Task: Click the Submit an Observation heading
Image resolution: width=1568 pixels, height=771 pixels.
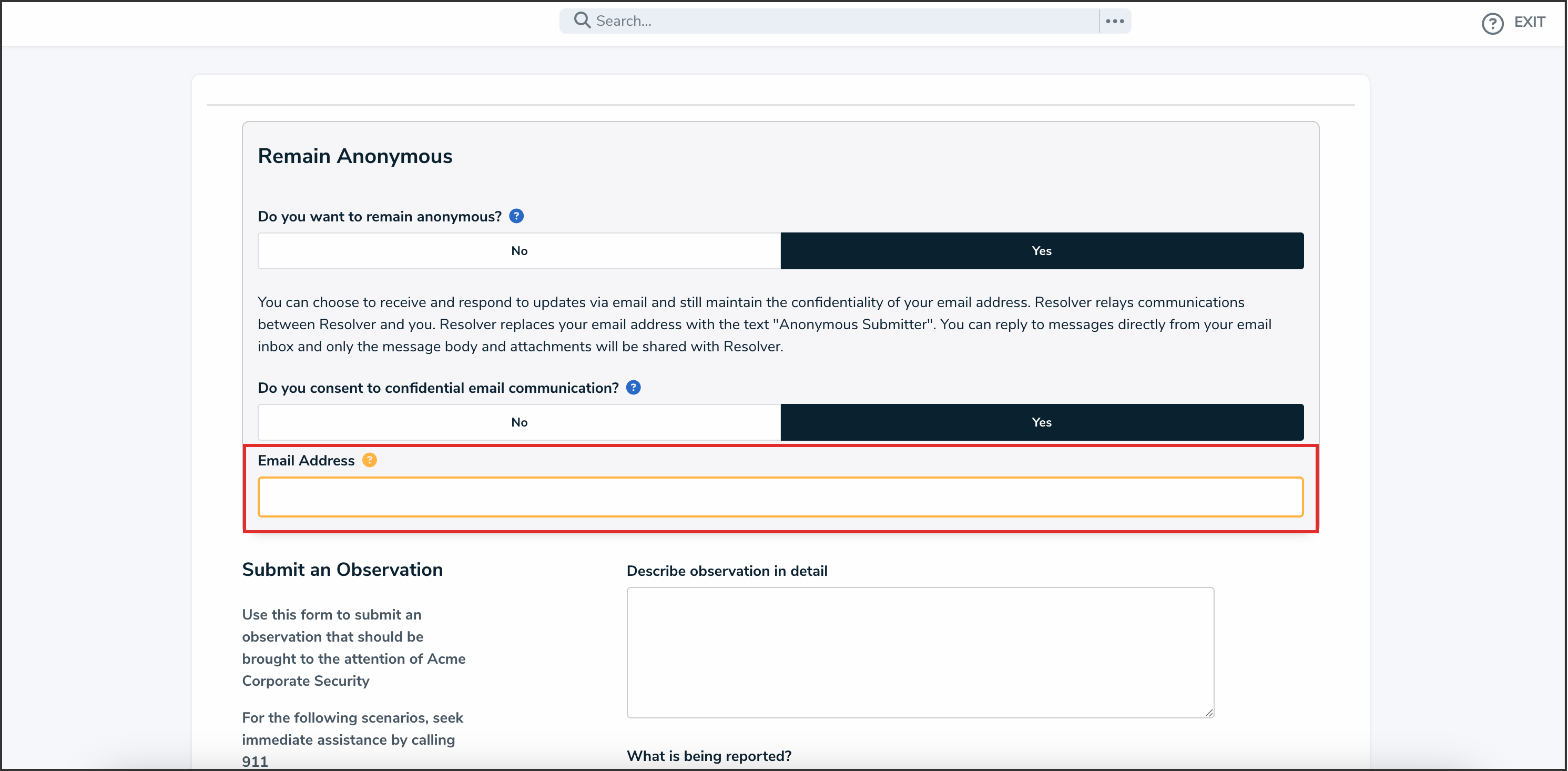Action: (x=342, y=570)
